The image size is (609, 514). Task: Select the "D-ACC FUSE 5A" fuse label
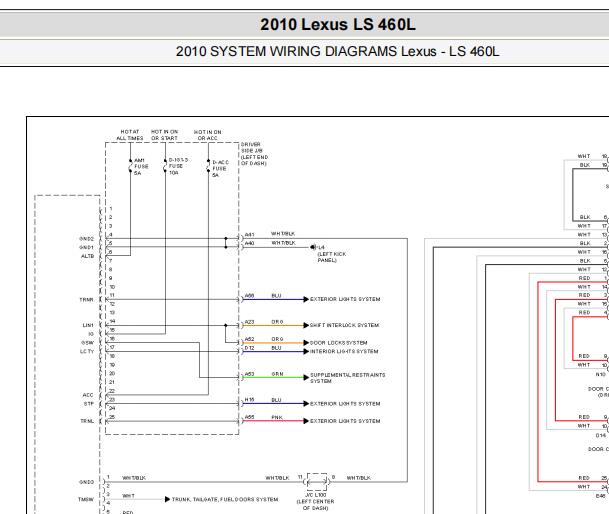[x=220, y=169]
